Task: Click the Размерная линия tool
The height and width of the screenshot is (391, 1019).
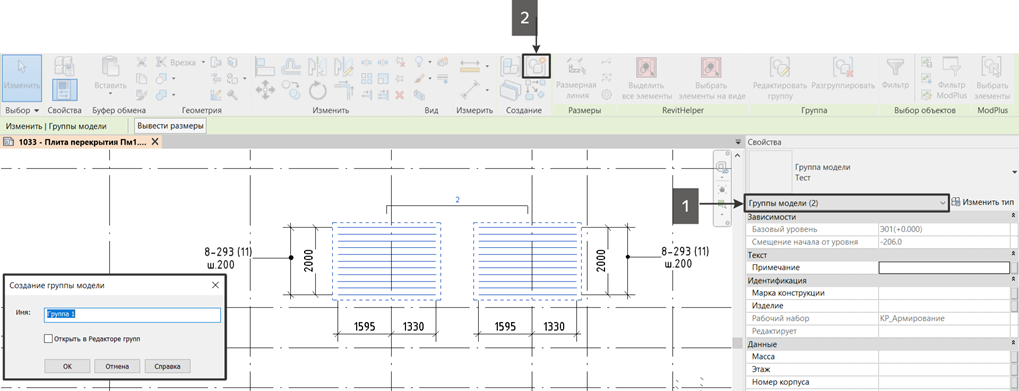Action: click(576, 78)
